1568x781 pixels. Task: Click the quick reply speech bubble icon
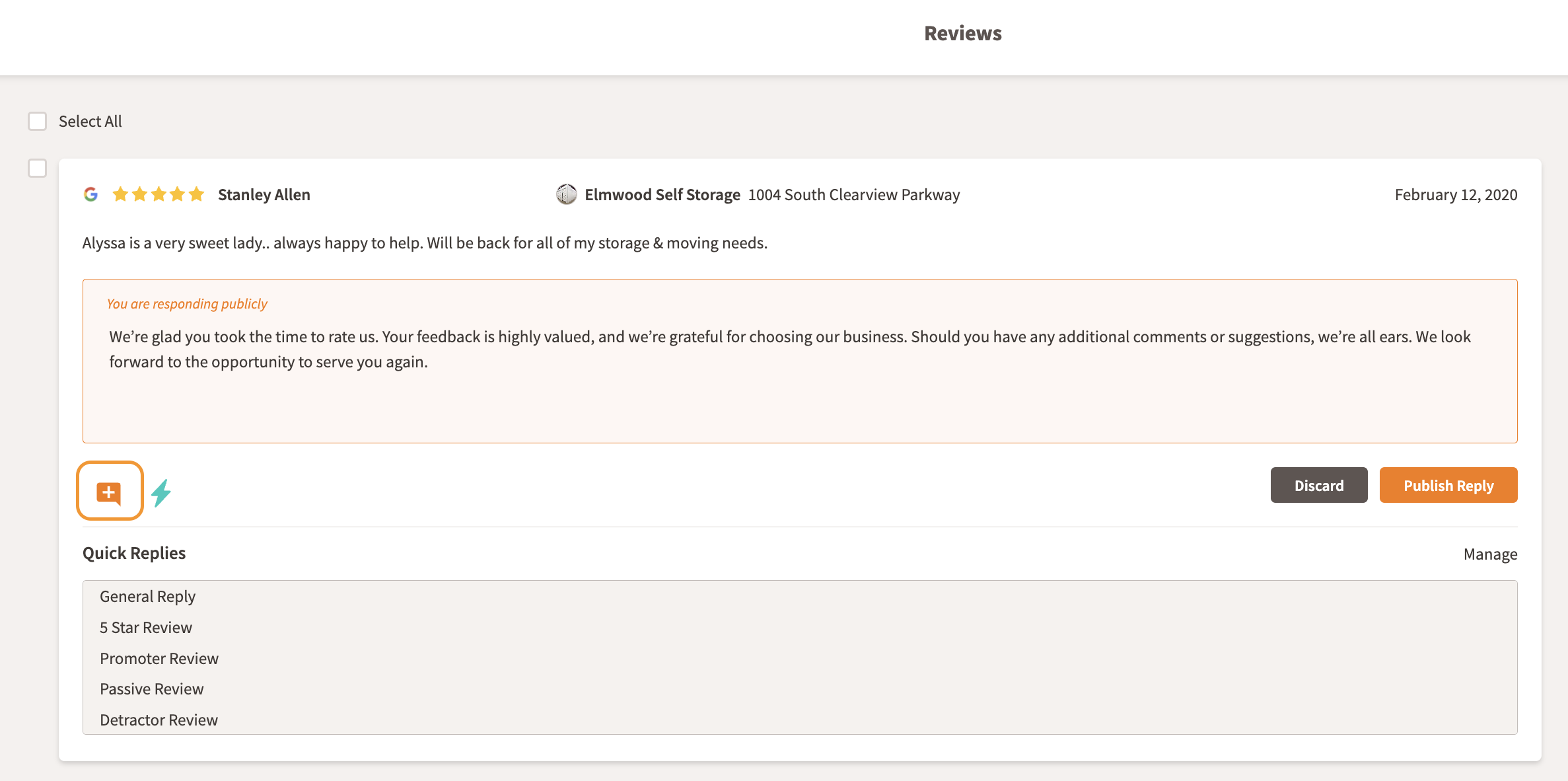pyautogui.click(x=110, y=492)
